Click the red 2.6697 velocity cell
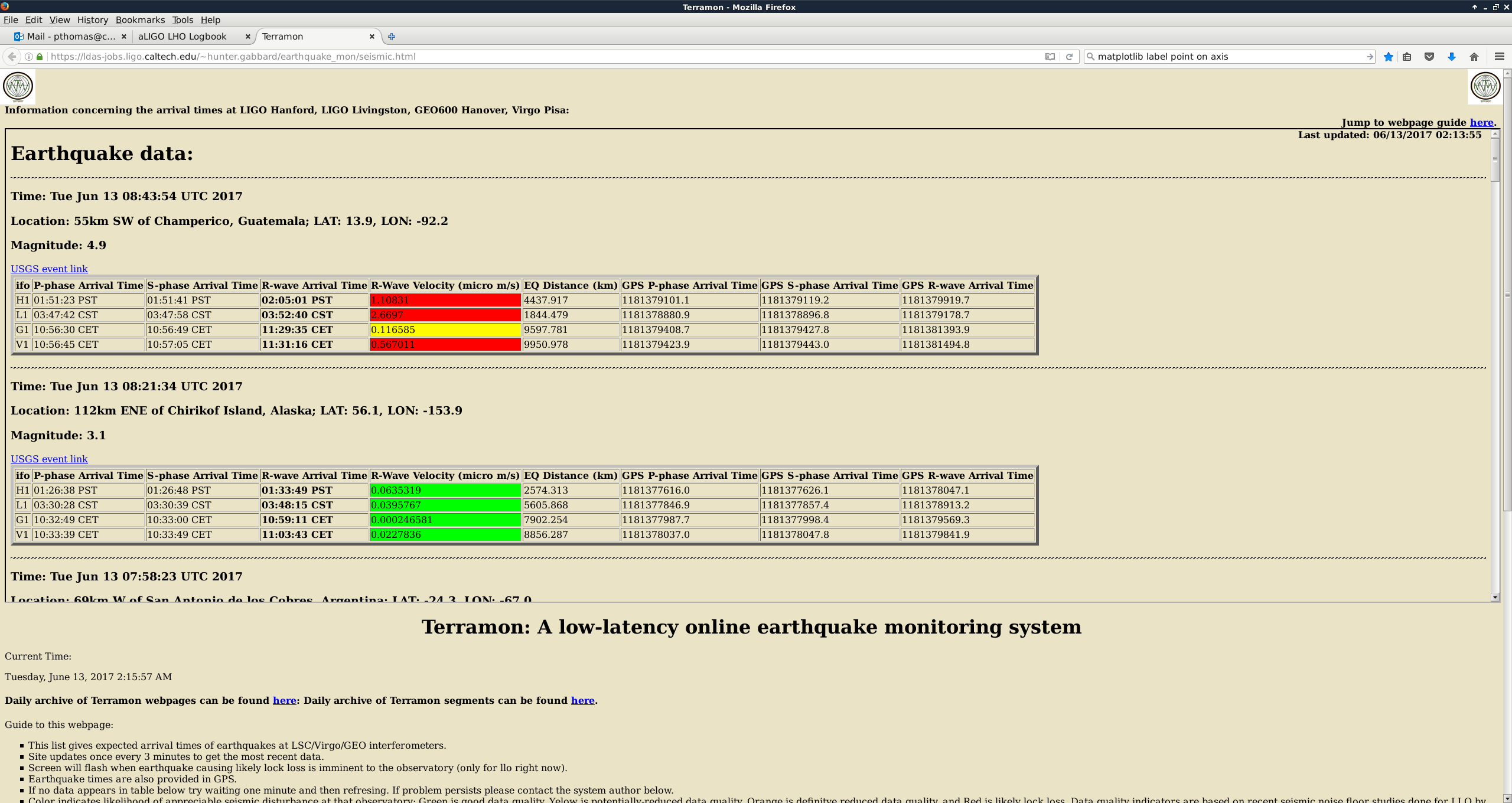This screenshot has width=1512, height=803. (x=445, y=315)
